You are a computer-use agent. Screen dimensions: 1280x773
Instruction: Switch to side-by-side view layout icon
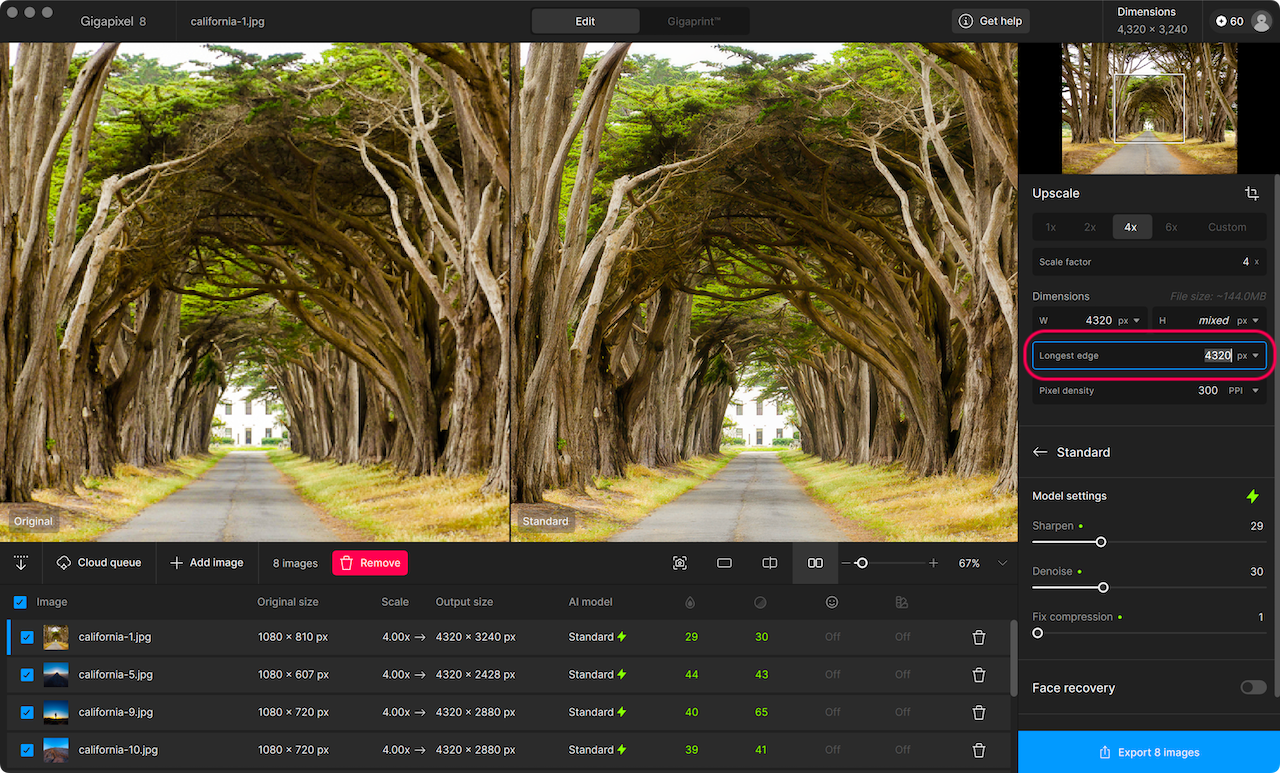click(815, 563)
